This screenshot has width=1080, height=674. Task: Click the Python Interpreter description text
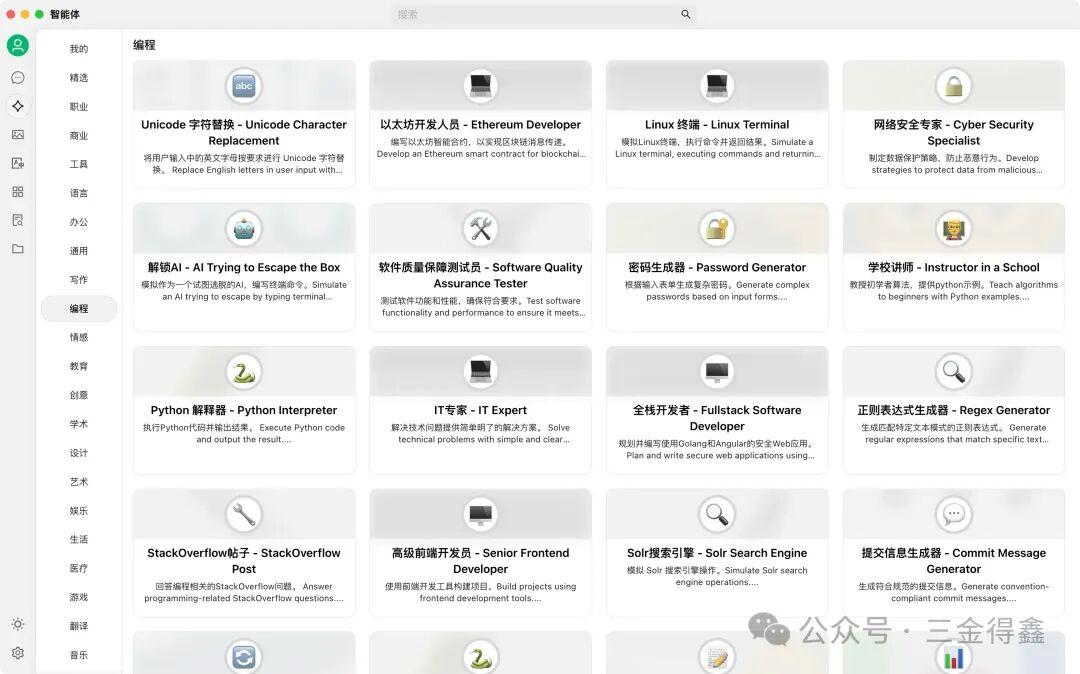(x=244, y=433)
